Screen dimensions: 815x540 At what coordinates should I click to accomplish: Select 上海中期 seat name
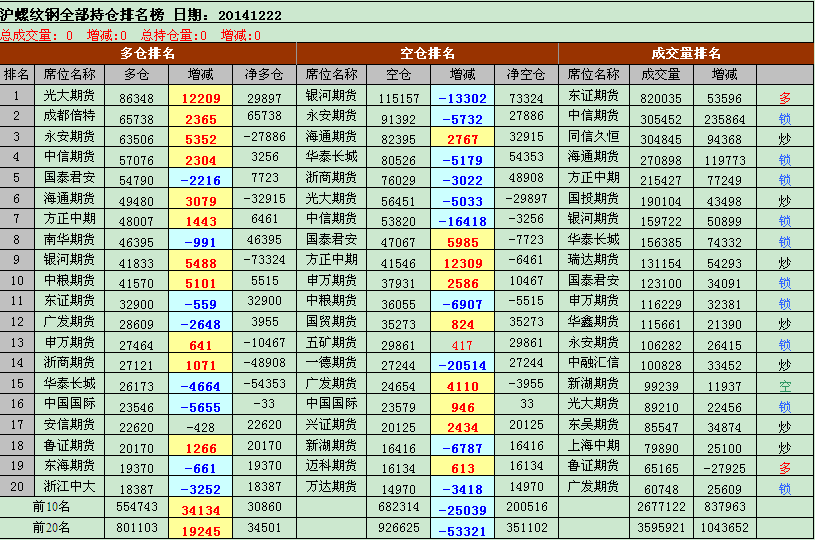pos(593,445)
